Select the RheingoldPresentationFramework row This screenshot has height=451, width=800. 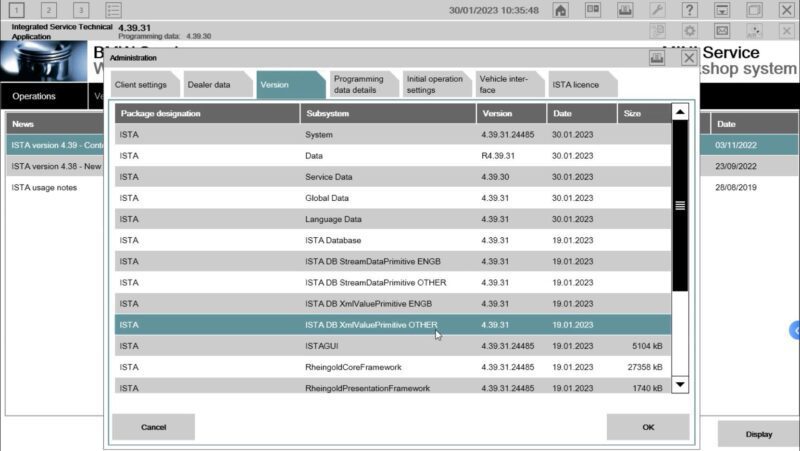point(393,387)
